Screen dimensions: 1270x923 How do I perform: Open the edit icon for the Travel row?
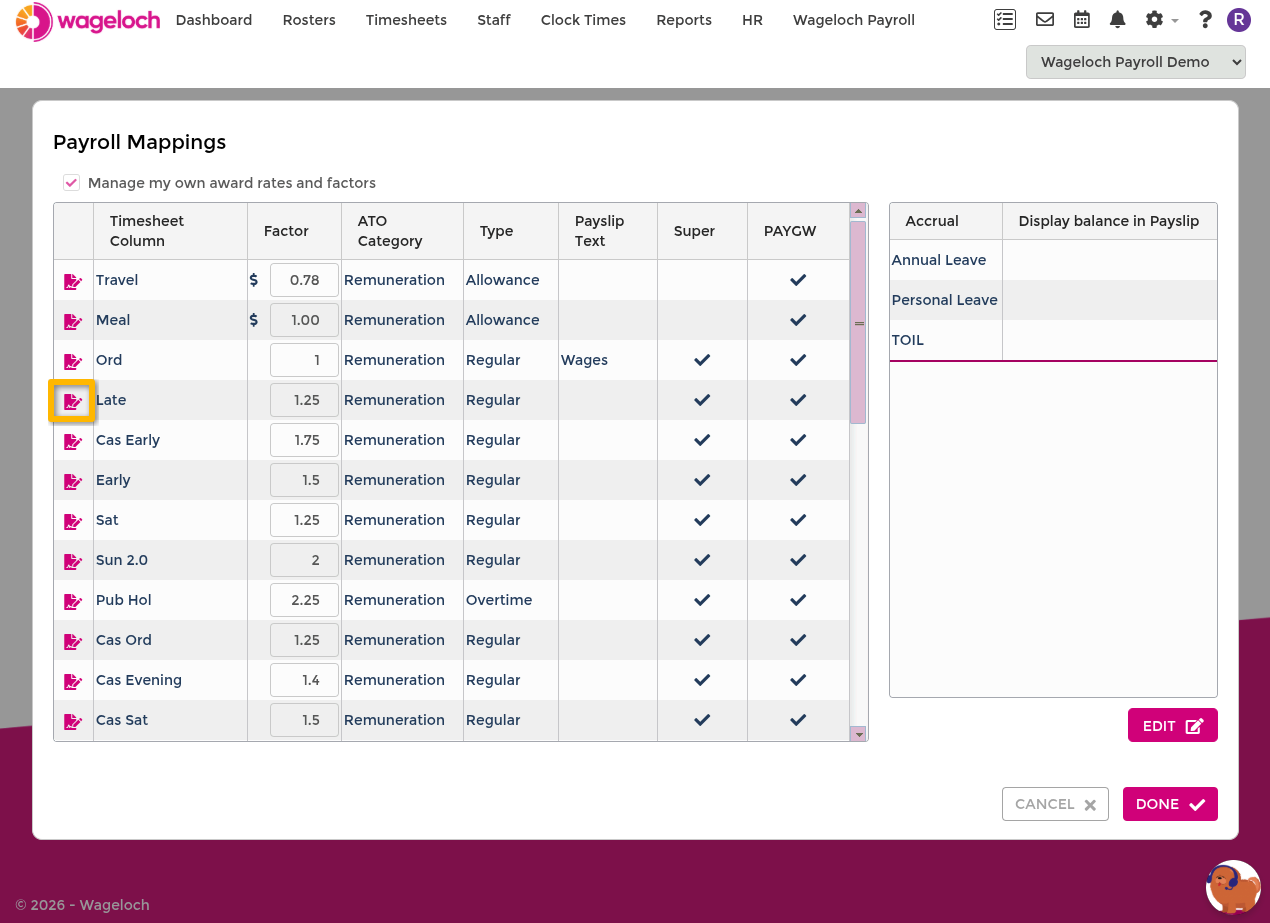coord(73,281)
